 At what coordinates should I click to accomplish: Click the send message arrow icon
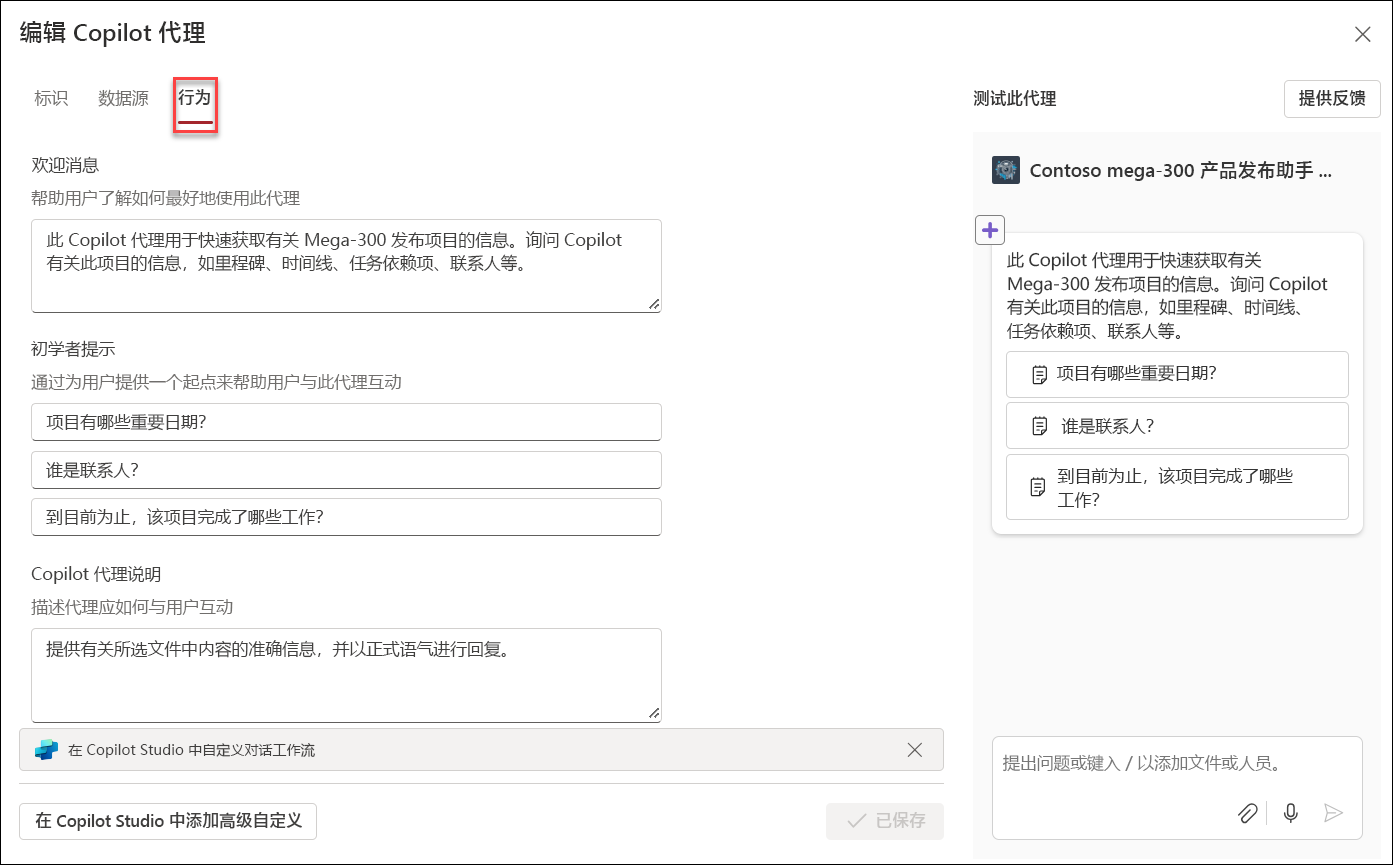click(x=1333, y=813)
